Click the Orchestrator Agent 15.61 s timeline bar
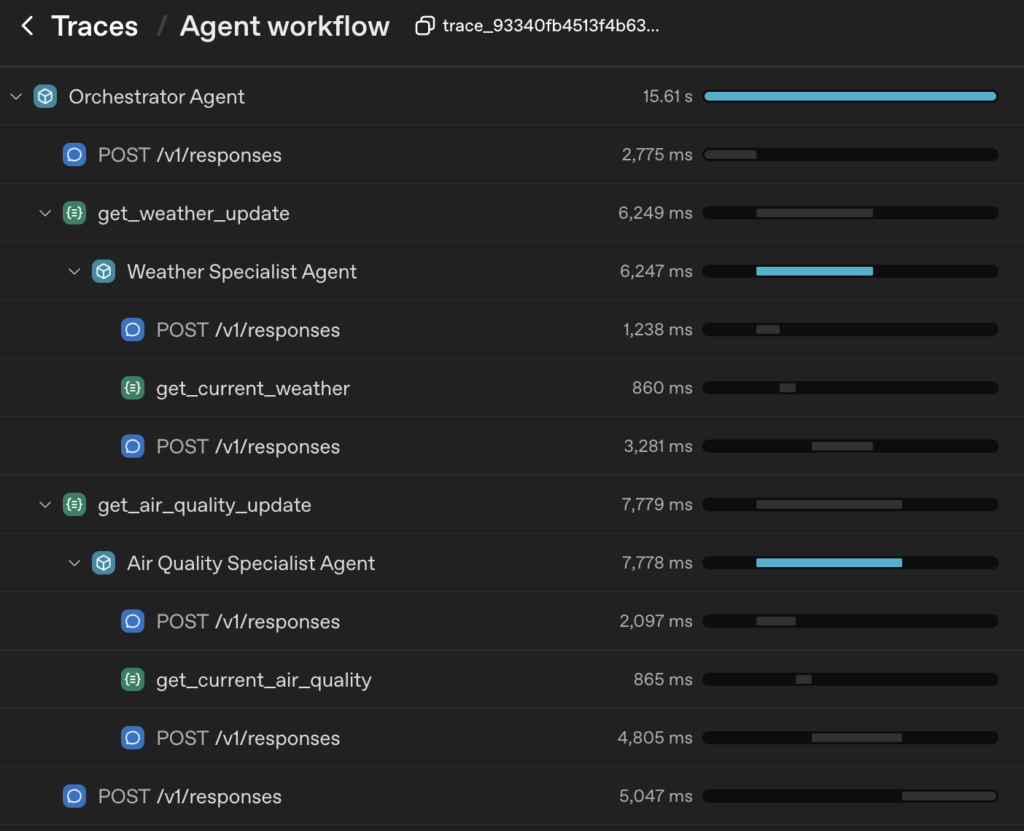 pos(850,97)
